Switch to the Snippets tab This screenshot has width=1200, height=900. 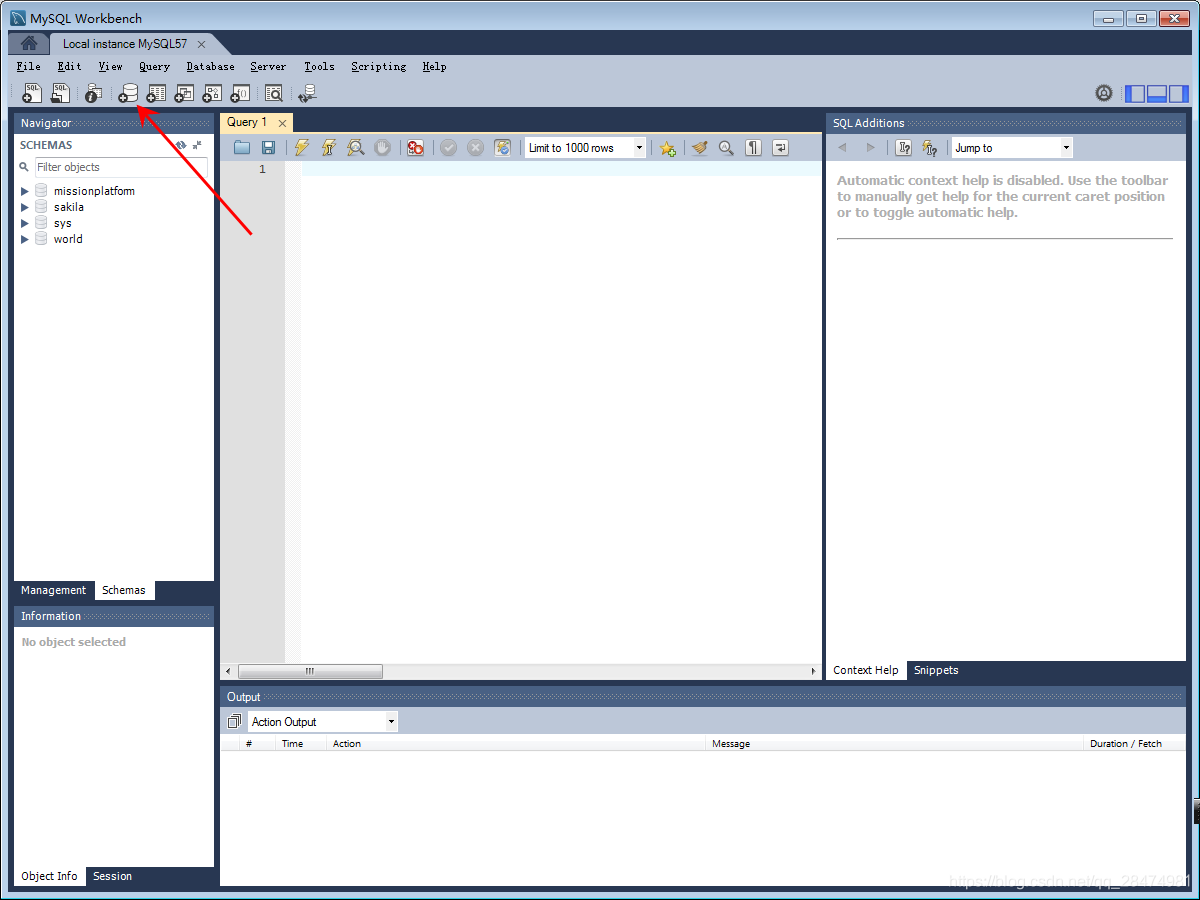click(936, 670)
